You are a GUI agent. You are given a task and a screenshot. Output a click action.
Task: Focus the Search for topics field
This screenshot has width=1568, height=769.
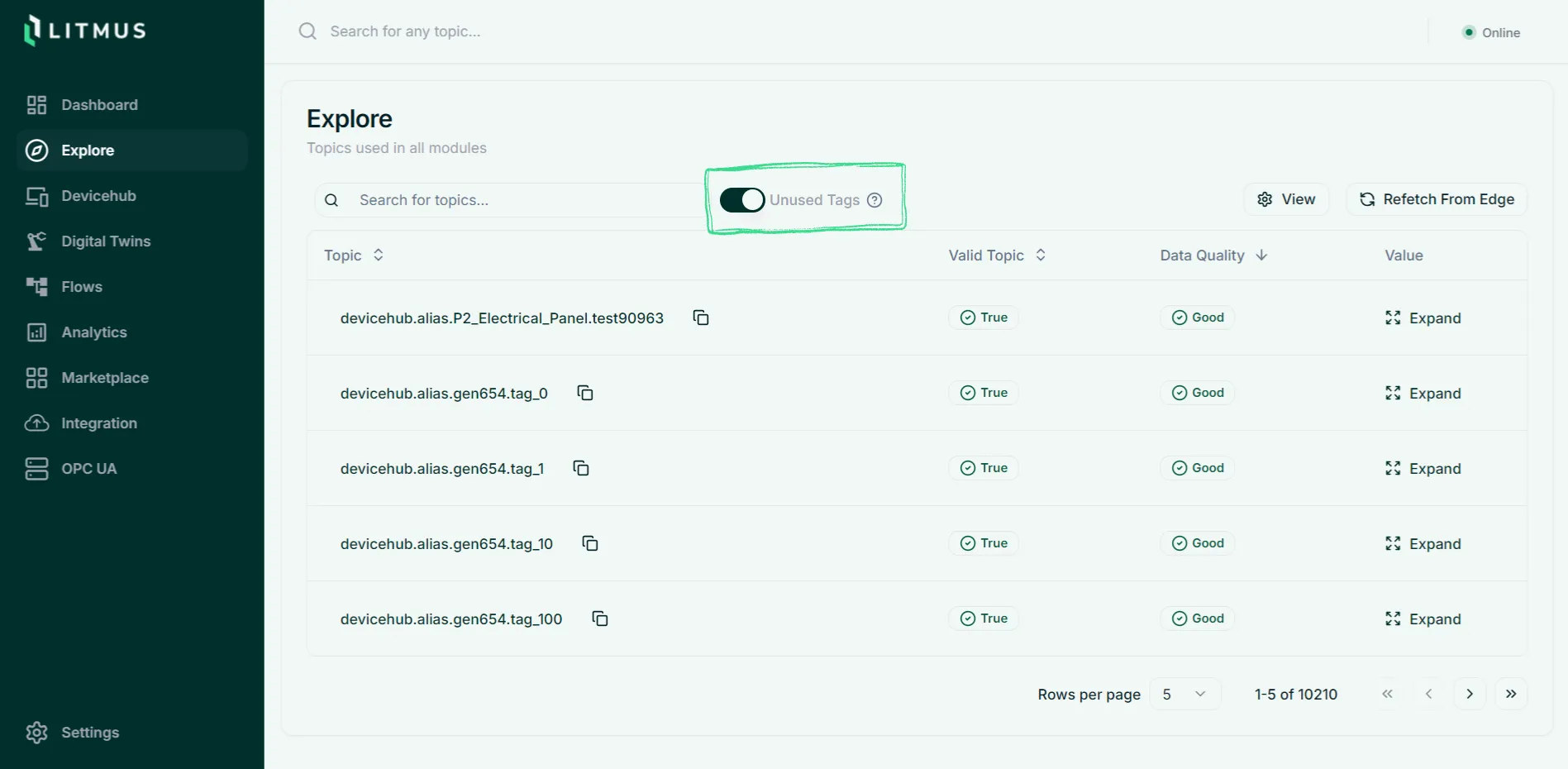[508, 200]
